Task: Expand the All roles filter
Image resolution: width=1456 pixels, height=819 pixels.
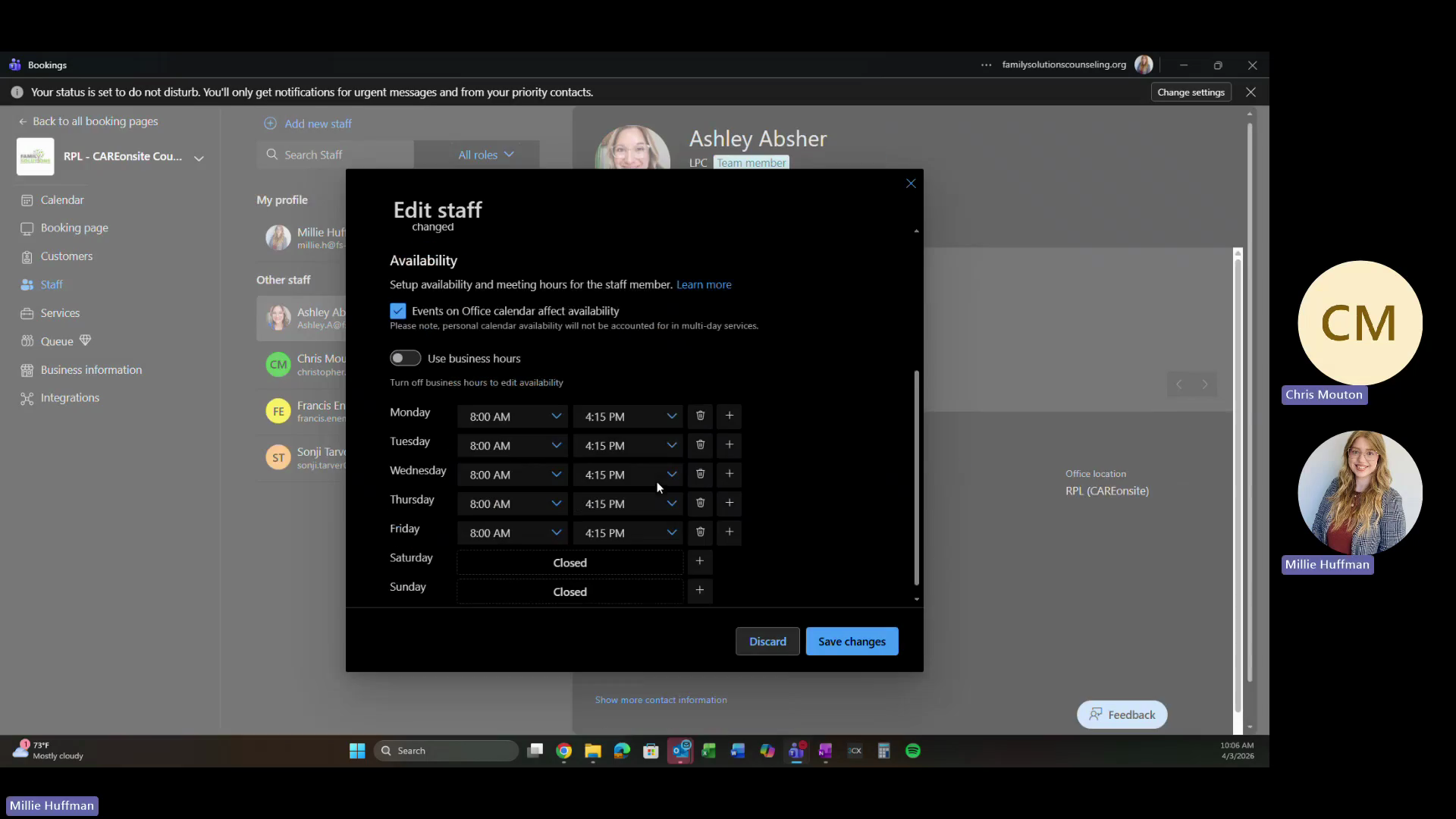Action: [x=485, y=155]
